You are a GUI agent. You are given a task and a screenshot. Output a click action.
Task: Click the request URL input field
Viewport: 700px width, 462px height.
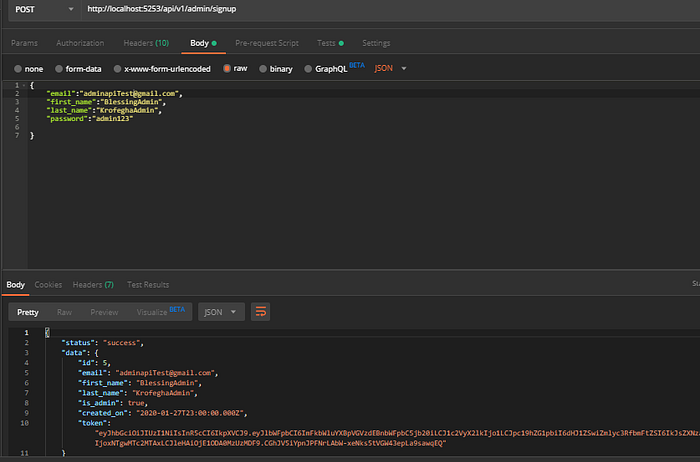coord(391,9)
